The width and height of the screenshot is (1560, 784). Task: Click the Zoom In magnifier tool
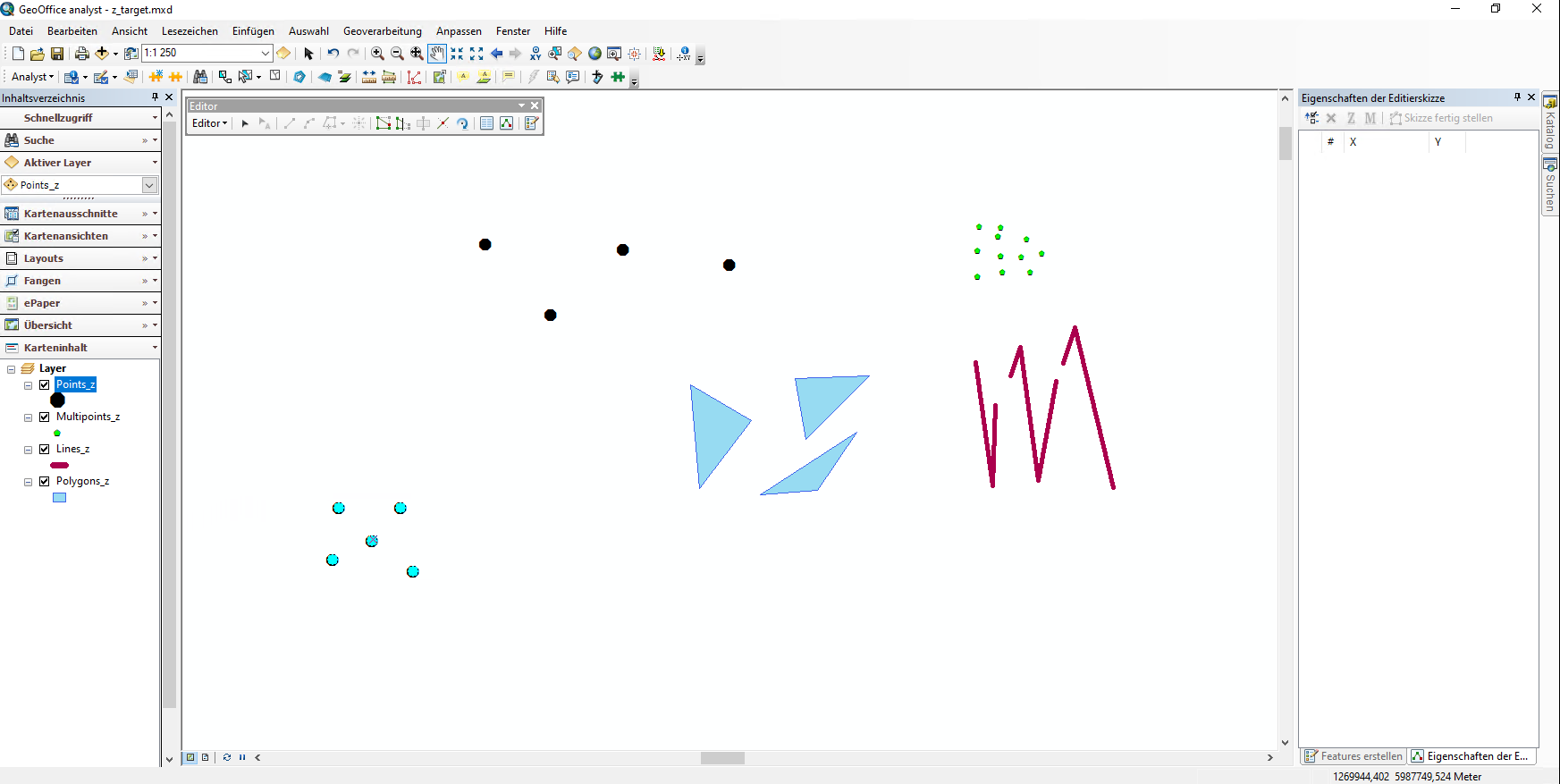tap(377, 54)
